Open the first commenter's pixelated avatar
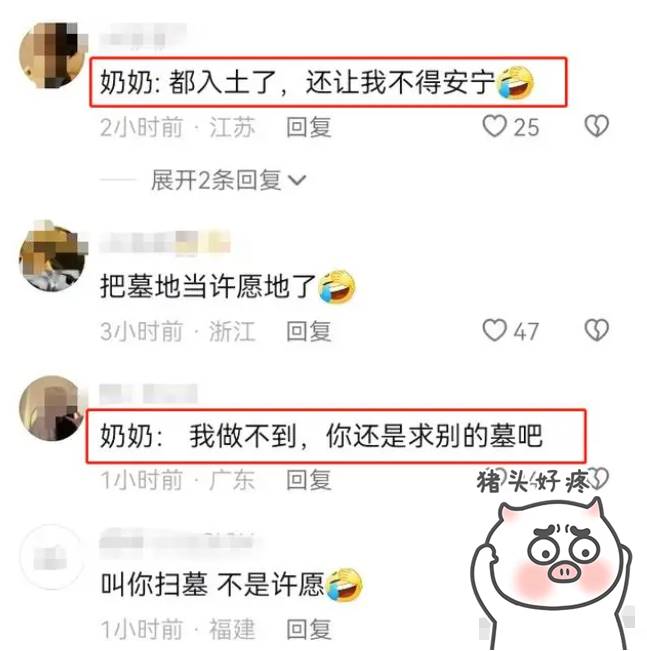 [x=53, y=55]
